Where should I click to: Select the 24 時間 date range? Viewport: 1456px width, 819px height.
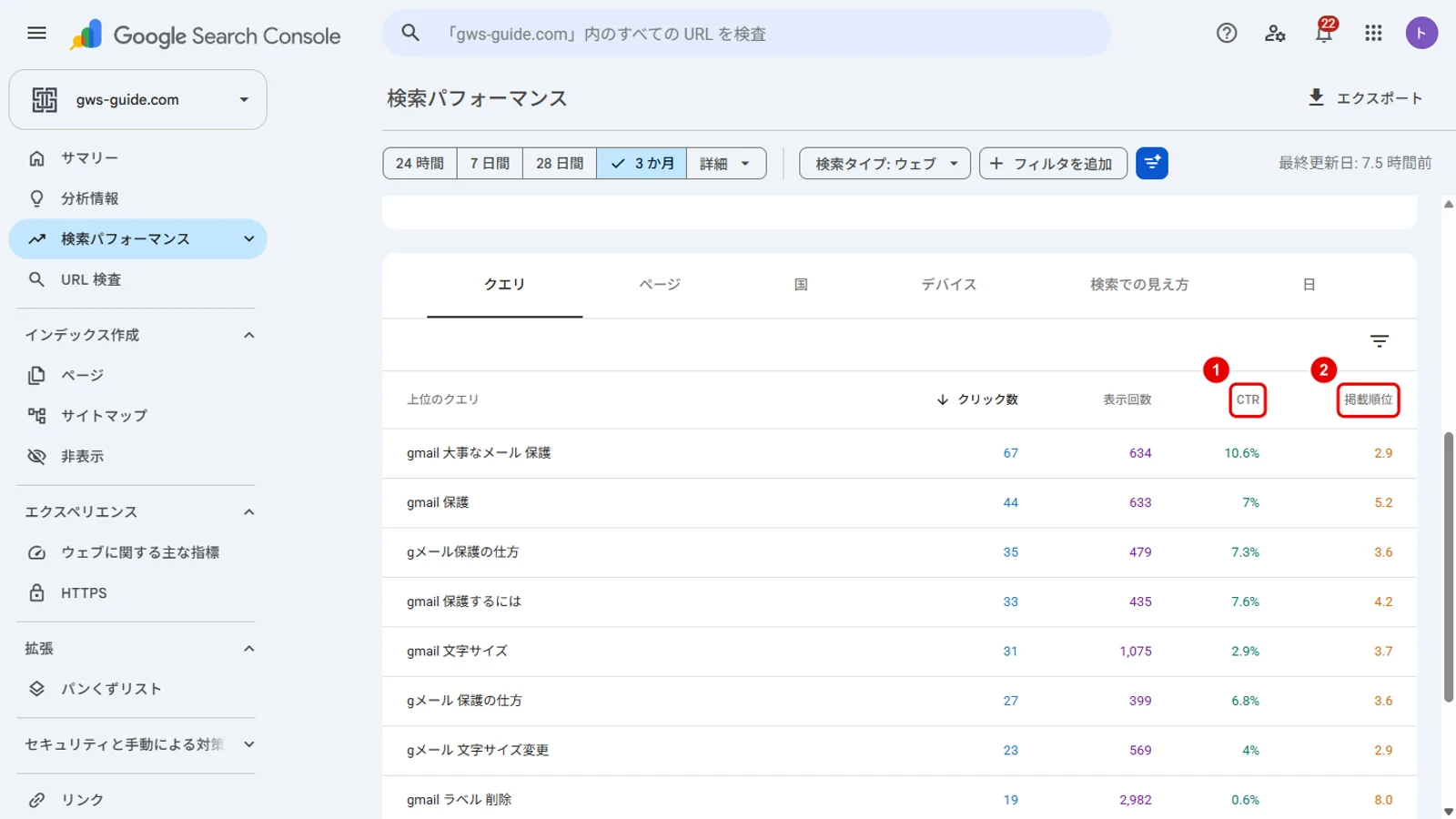[x=420, y=164]
